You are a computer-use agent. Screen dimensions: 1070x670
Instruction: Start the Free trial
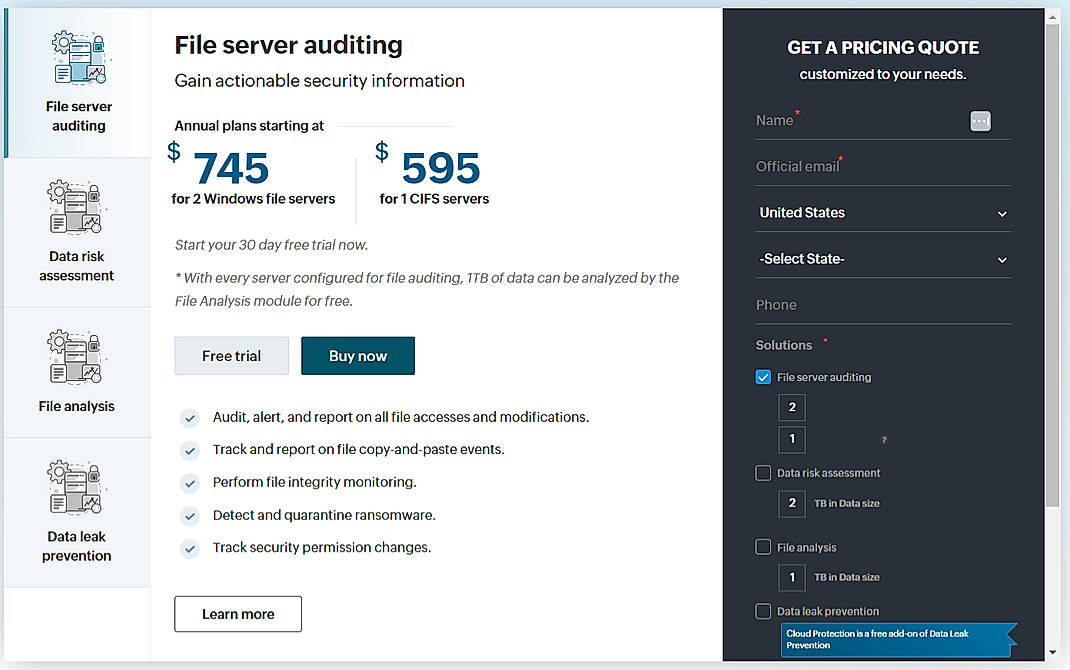click(231, 355)
